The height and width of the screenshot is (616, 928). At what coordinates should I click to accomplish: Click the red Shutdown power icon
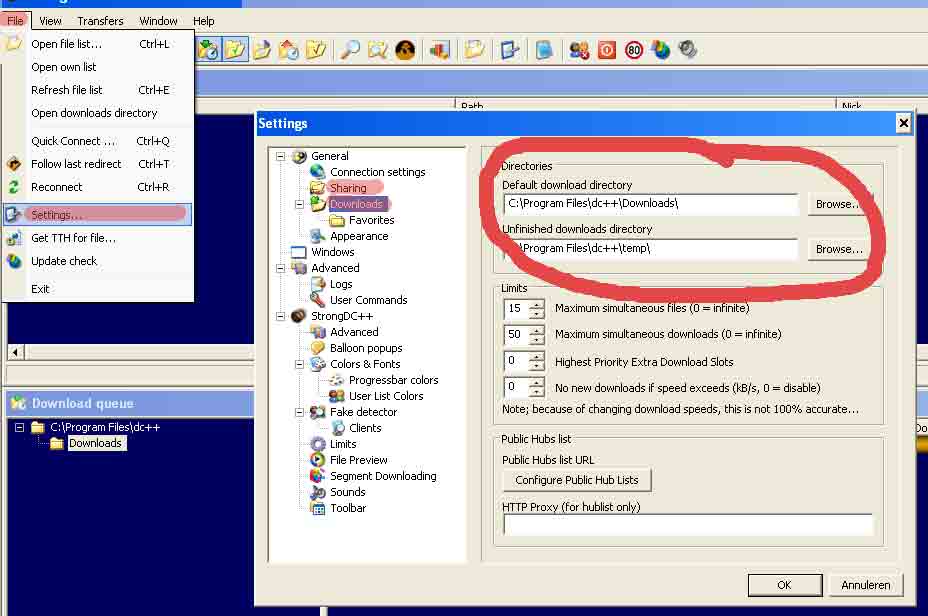point(607,50)
